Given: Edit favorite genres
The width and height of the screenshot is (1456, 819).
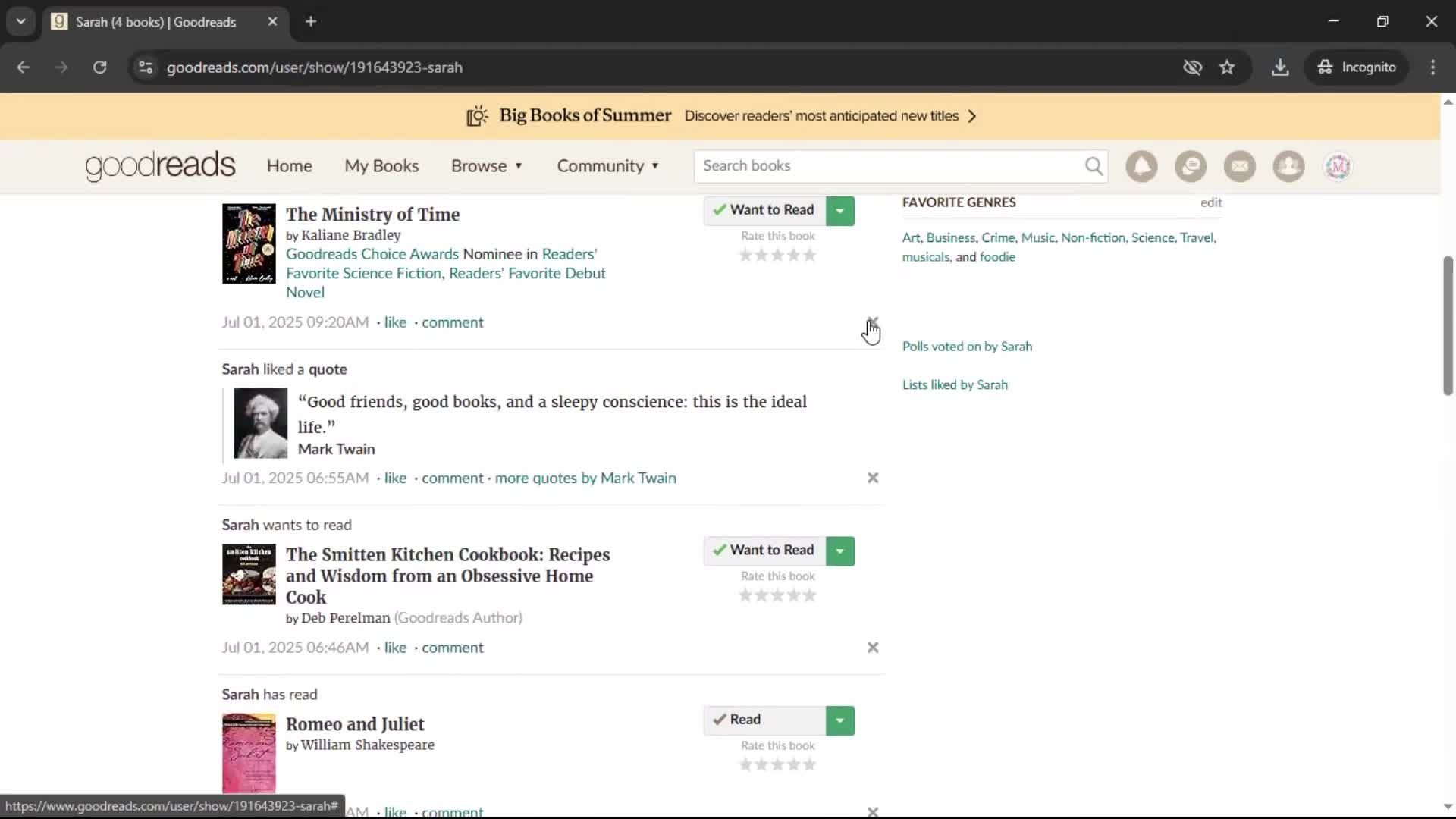Looking at the screenshot, I should point(1211,202).
